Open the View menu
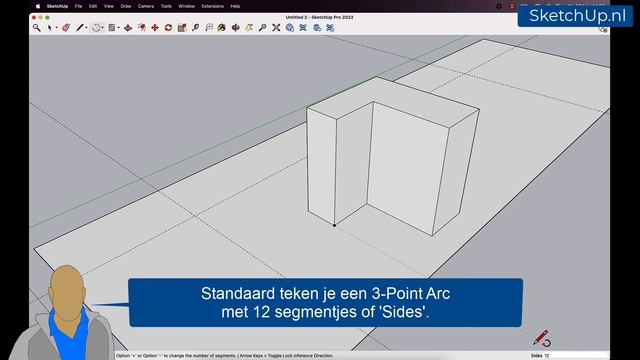 (x=109, y=6)
